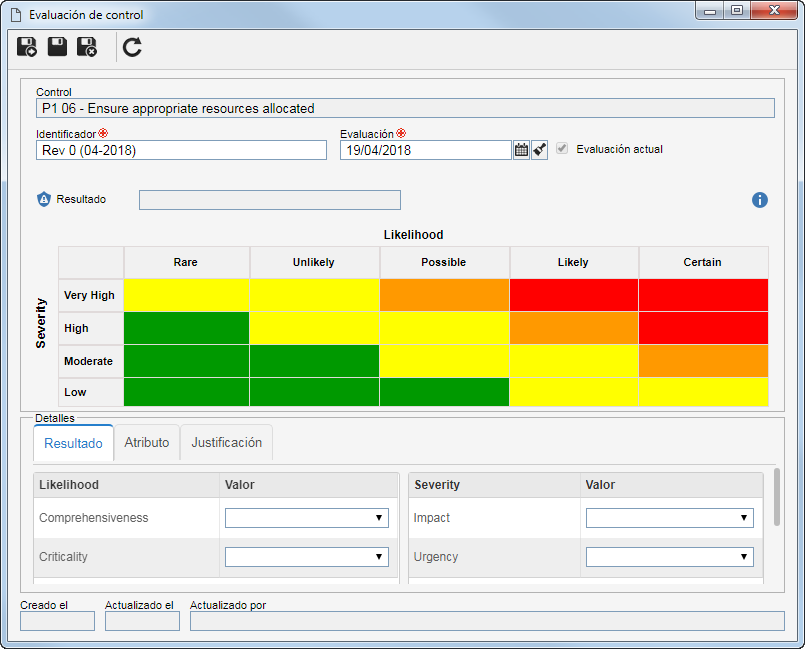Click the Rare column header

(x=186, y=262)
